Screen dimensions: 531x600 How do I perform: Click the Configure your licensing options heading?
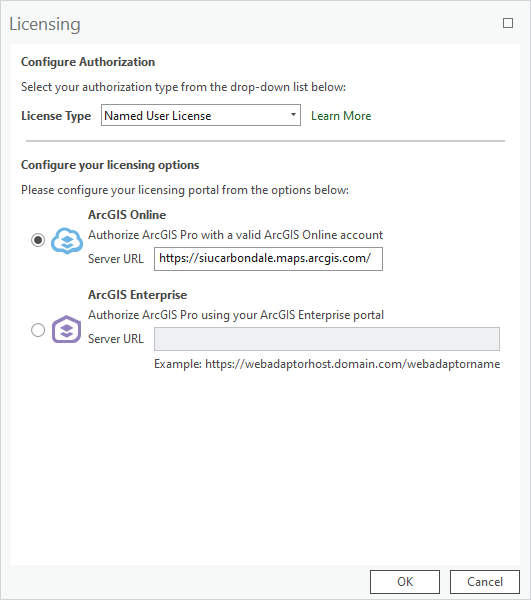coord(110,165)
